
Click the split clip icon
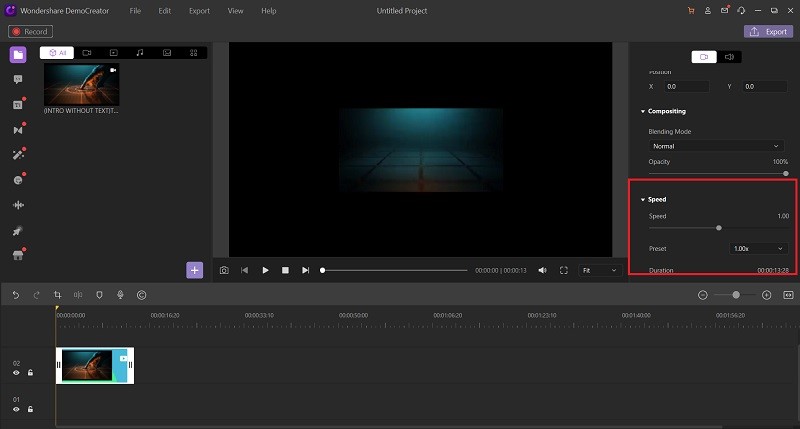coord(78,295)
